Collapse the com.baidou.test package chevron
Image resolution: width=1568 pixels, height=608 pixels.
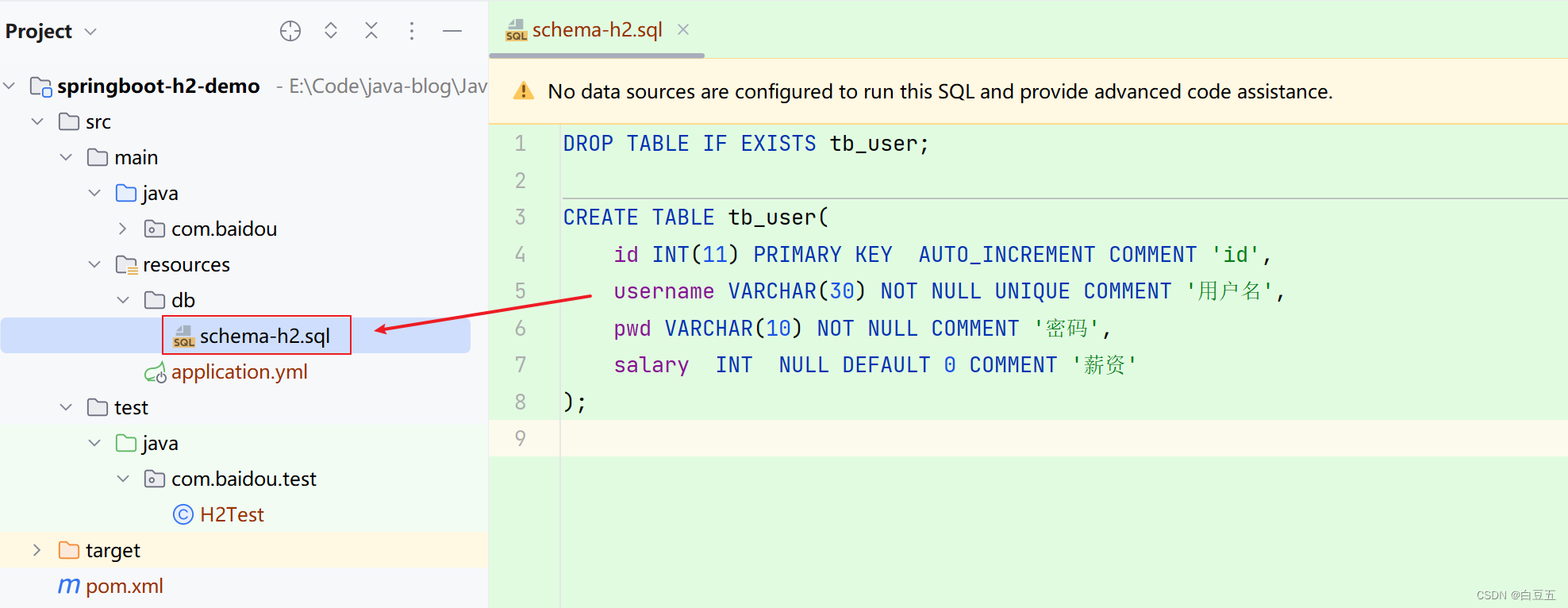[x=123, y=479]
